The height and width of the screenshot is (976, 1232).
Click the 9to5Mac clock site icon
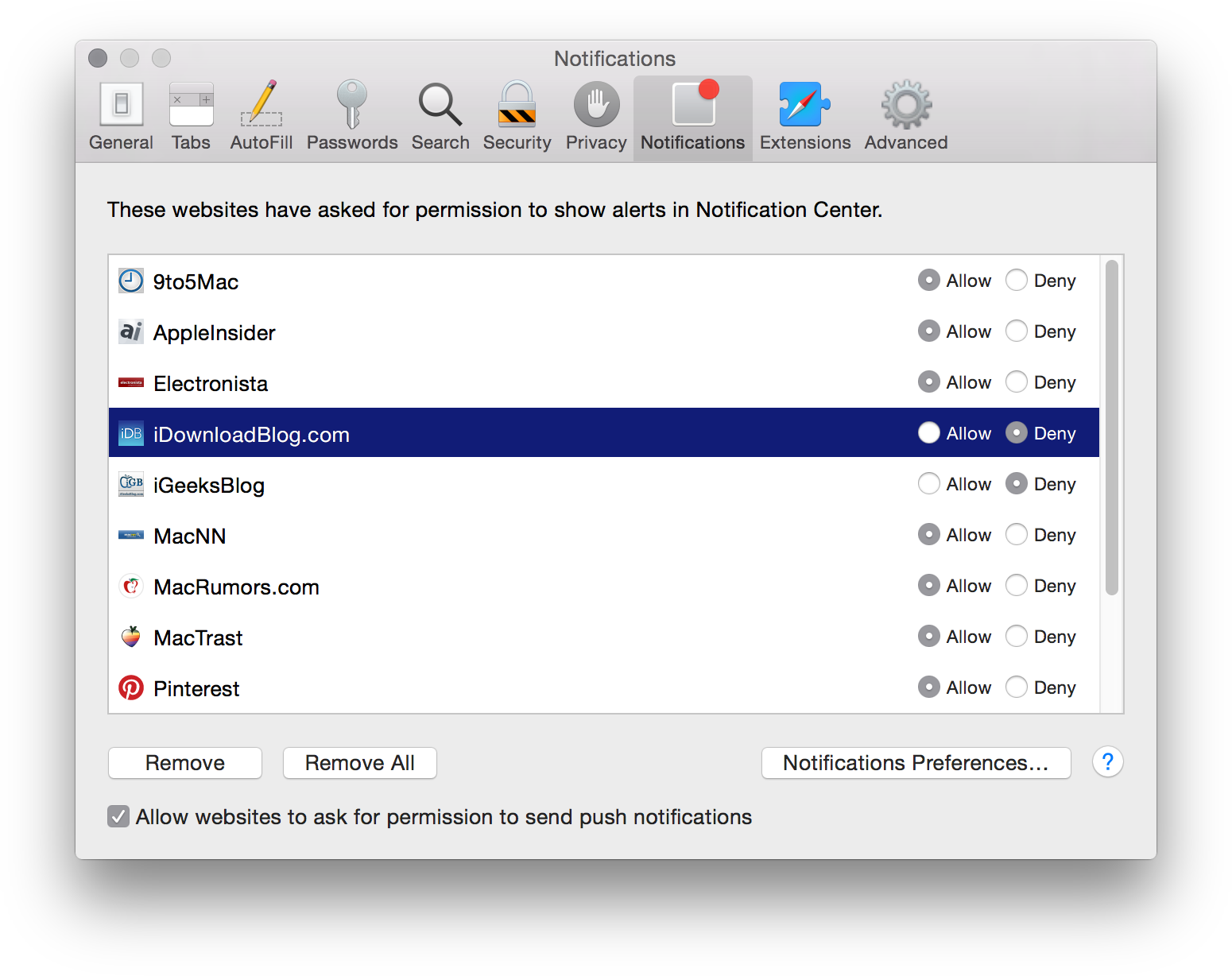pos(131,281)
